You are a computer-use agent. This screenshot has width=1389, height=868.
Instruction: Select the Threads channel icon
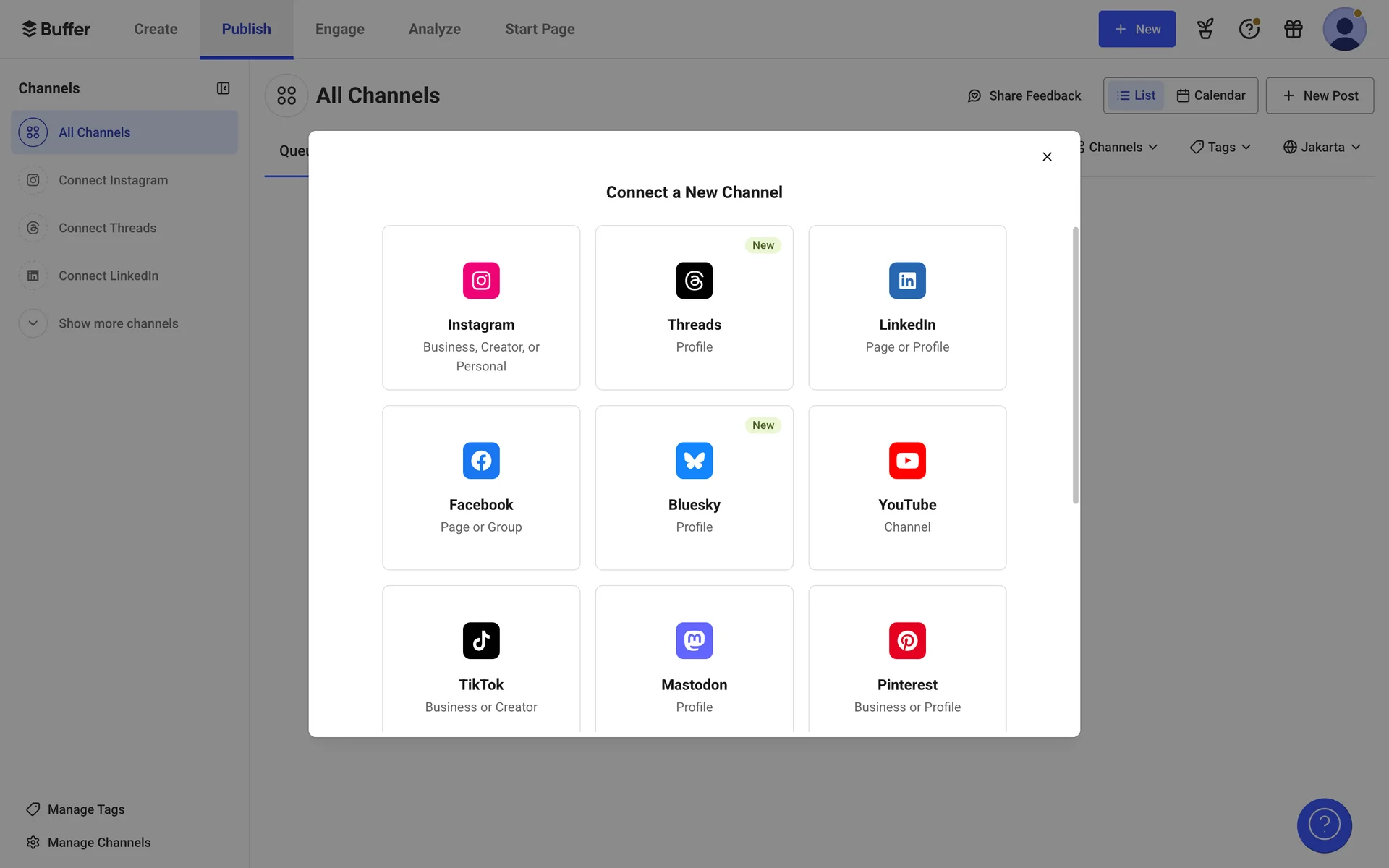tap(694, 280)
